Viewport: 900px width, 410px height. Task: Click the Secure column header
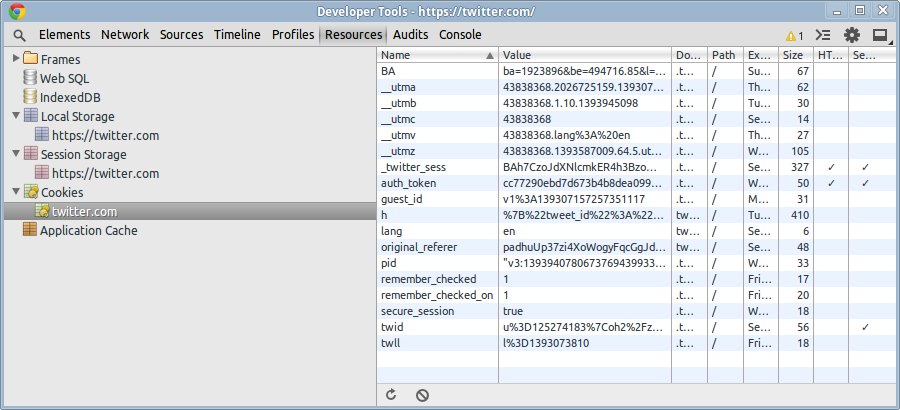[874, 55]
